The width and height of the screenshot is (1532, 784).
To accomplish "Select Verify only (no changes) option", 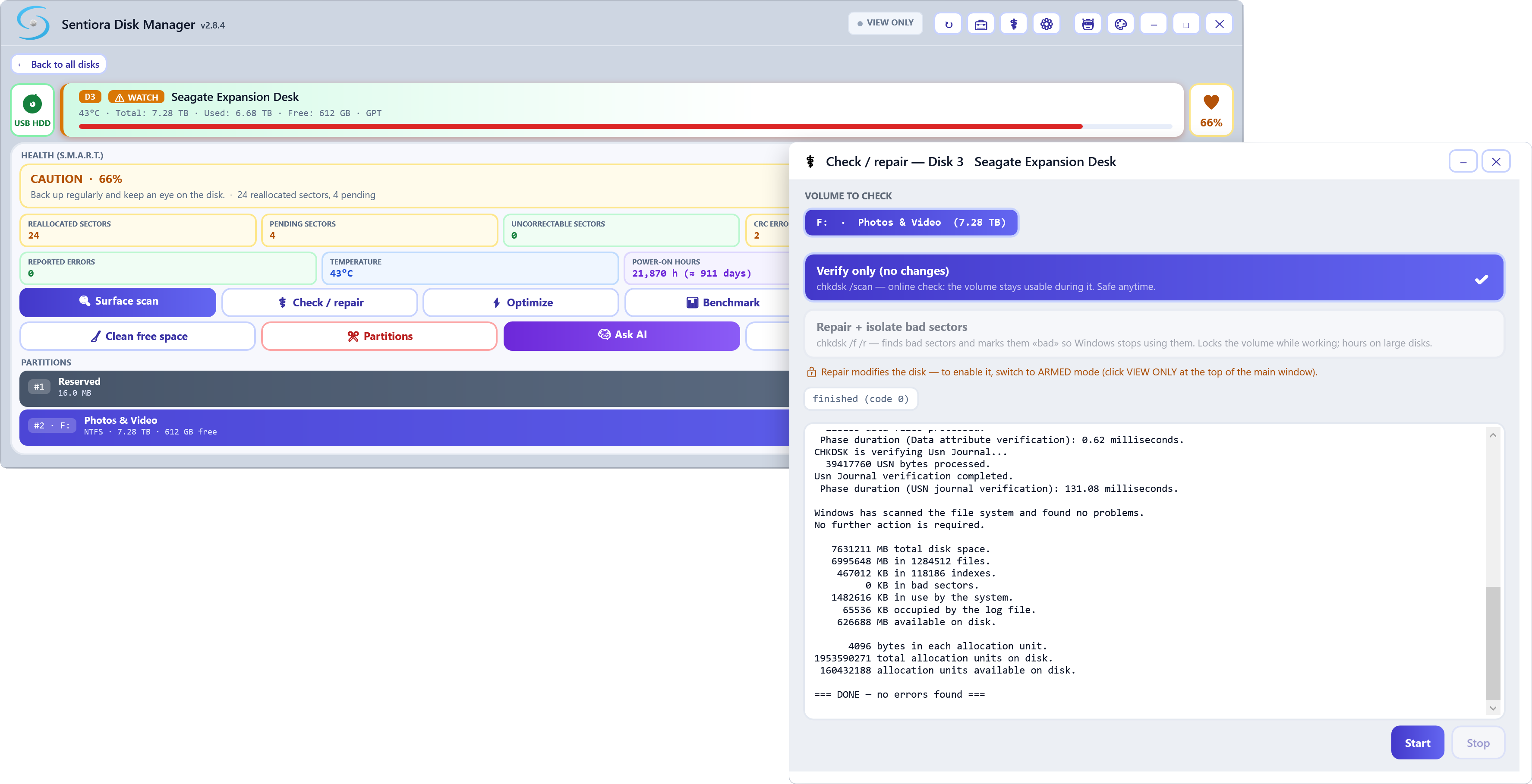I will coord(1154,278).
